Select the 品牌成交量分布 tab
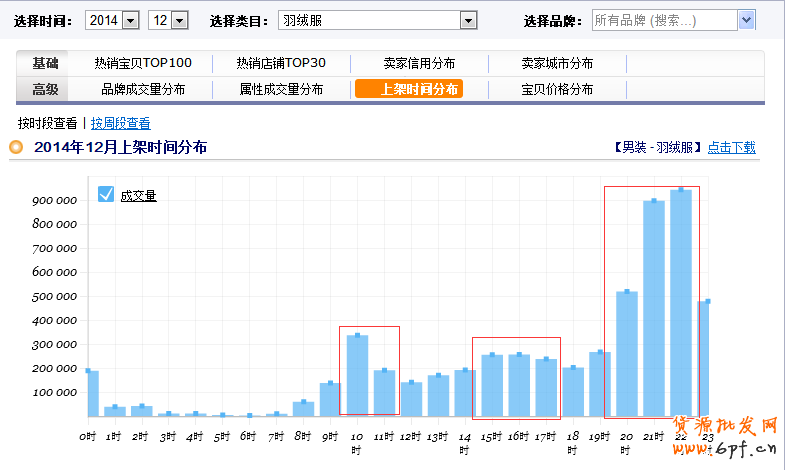The width and height of the screenshot is (787, 470). point(143,89)
